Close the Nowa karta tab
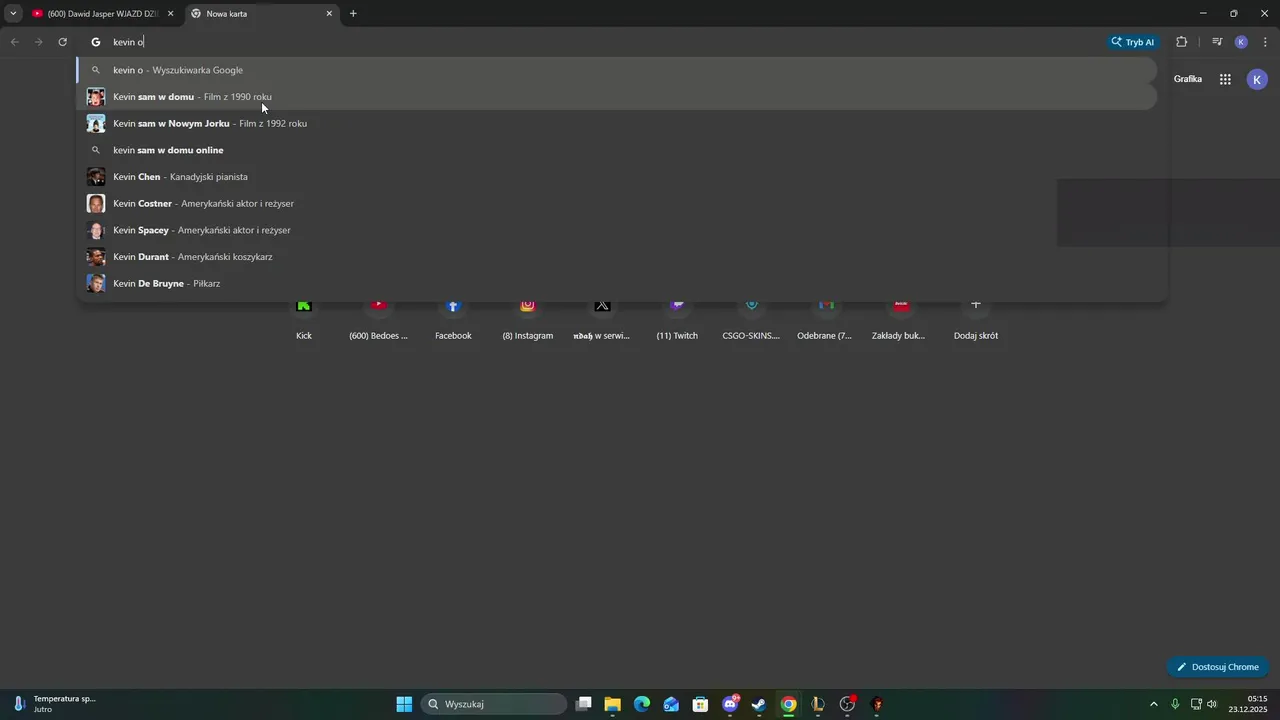The height and width of the screenshot is (720, 1280). [x=329, y=14]
